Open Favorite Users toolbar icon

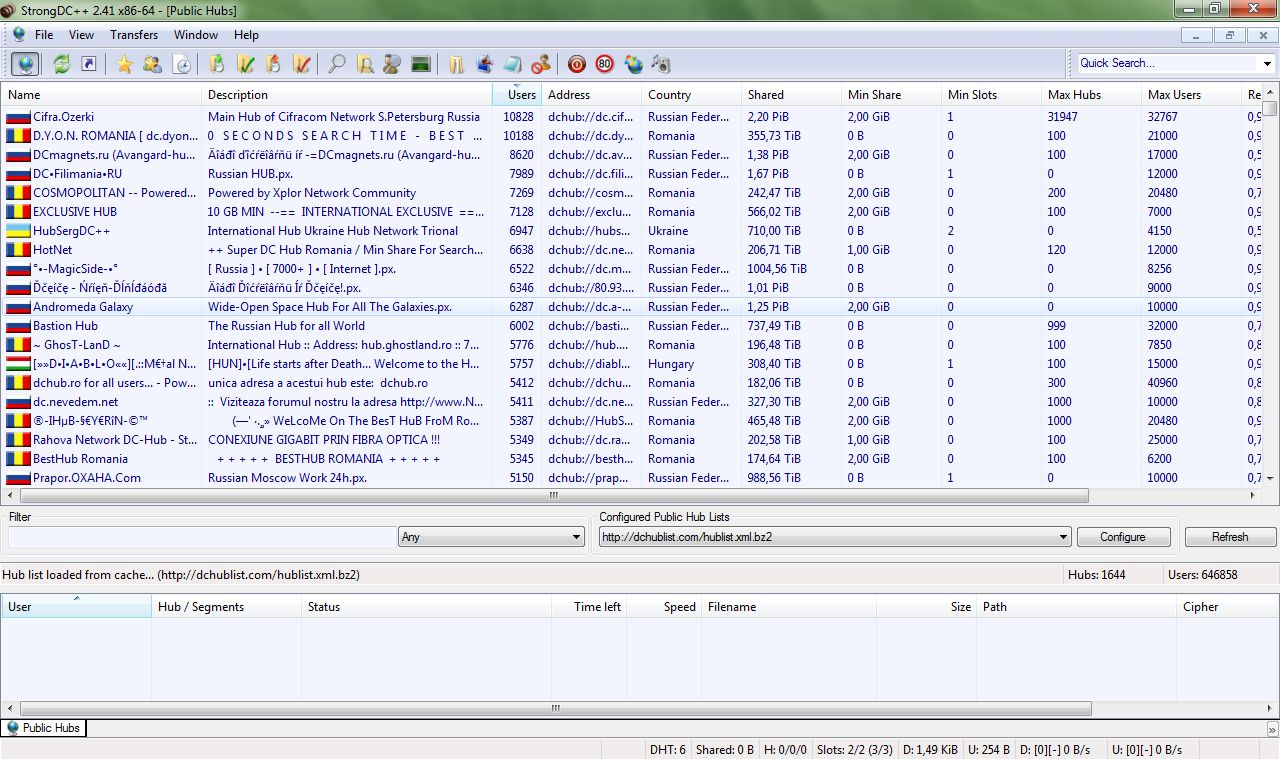[152, 64]
